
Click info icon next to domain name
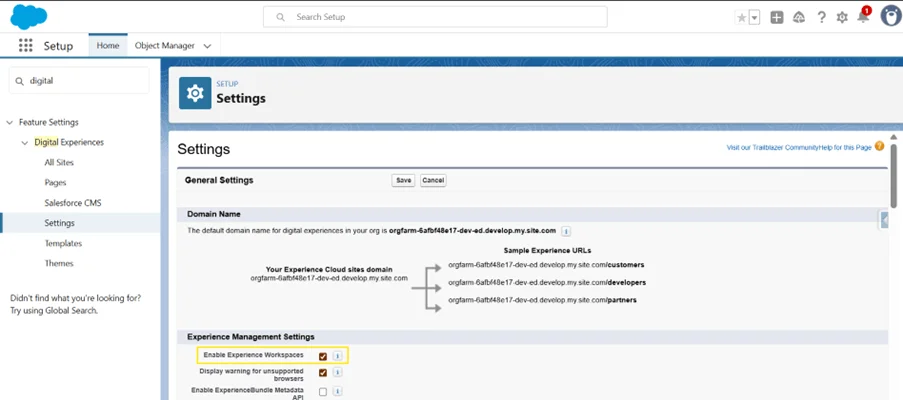(566, 231)
